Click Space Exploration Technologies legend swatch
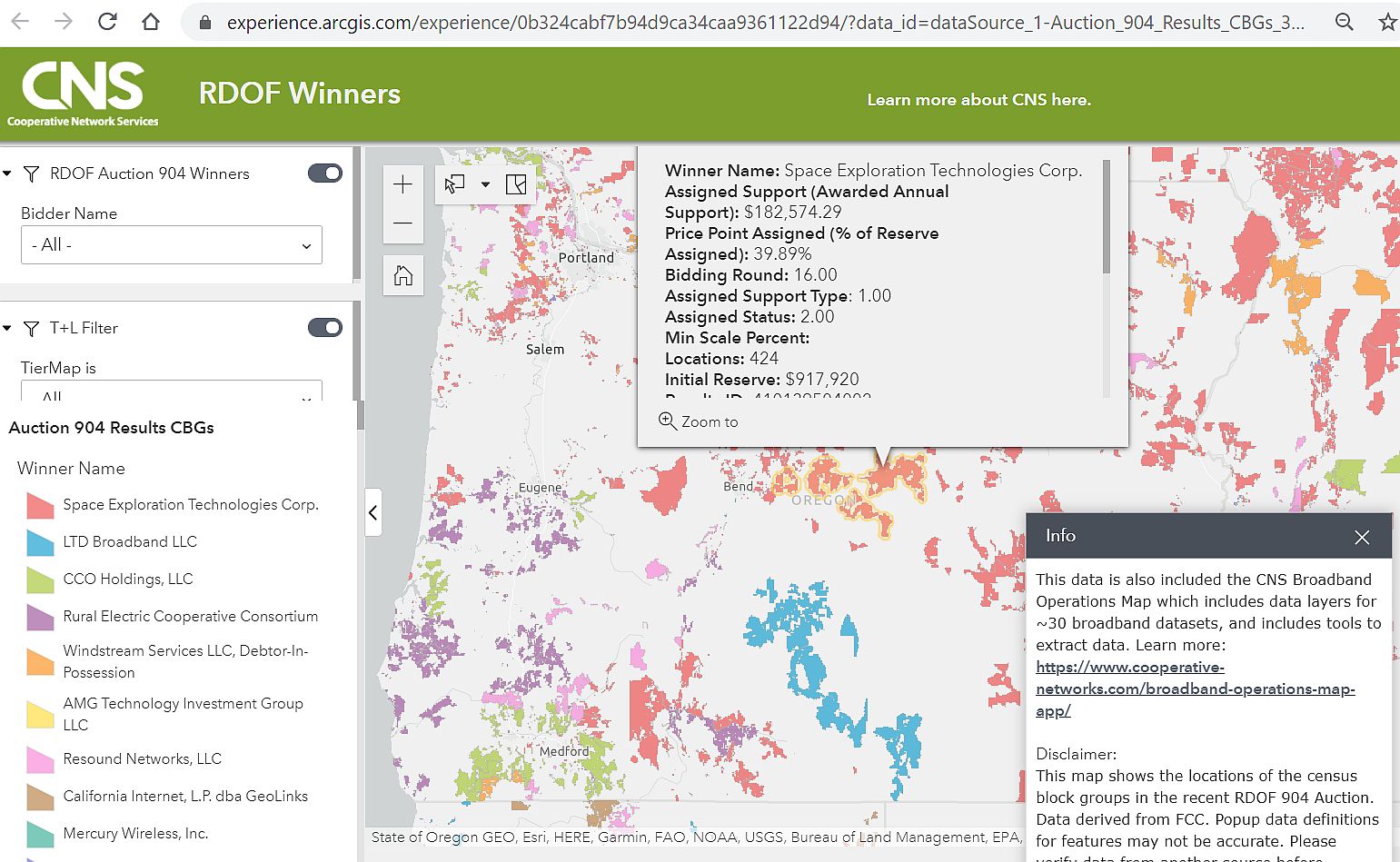Viewport: 1400px width, 862px height. (41, 505)
